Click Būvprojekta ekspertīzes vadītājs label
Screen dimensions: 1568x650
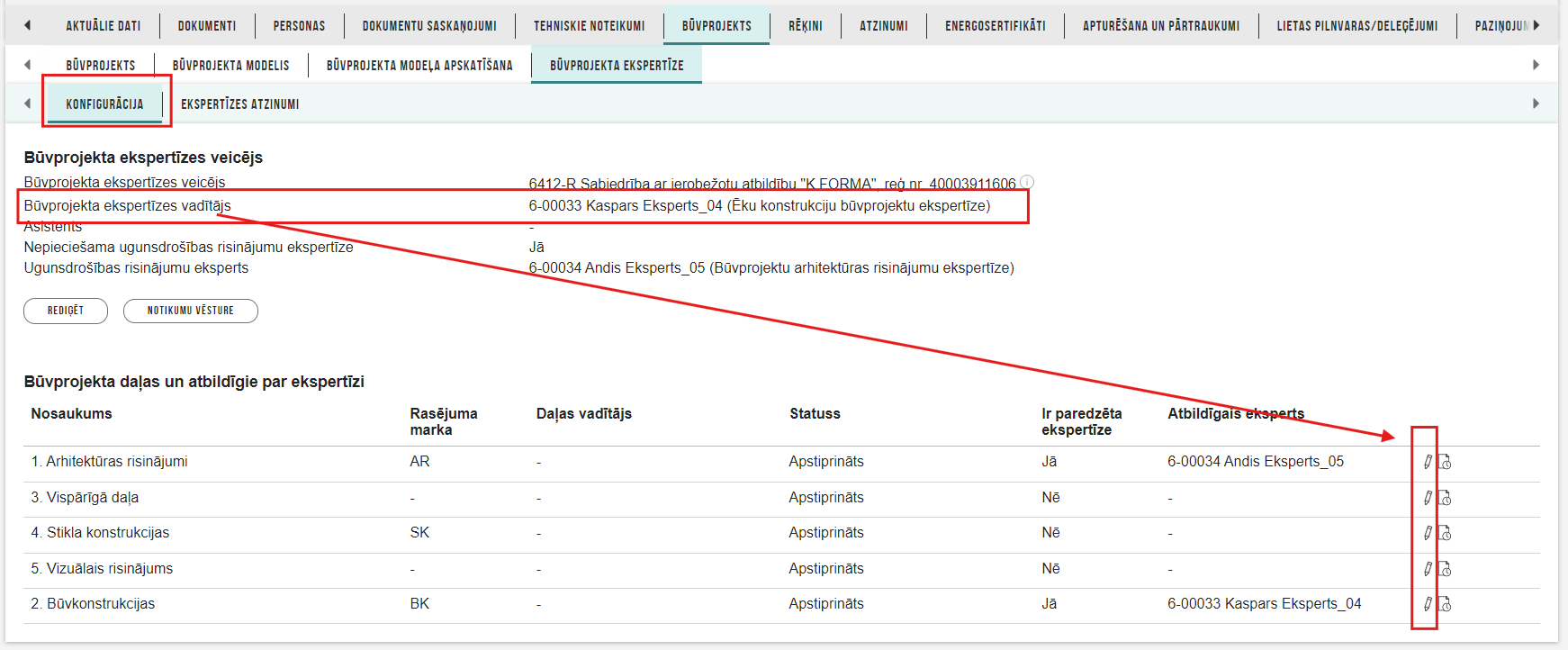coord(128,206)
